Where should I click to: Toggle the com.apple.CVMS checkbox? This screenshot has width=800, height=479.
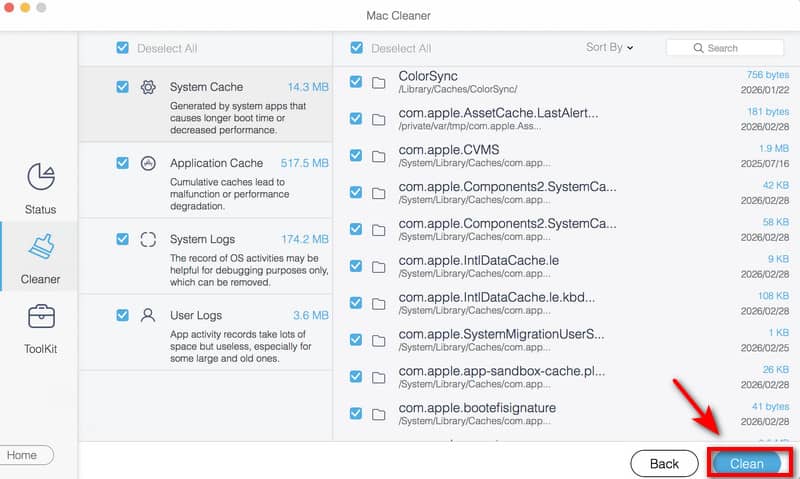click(356, 156)
